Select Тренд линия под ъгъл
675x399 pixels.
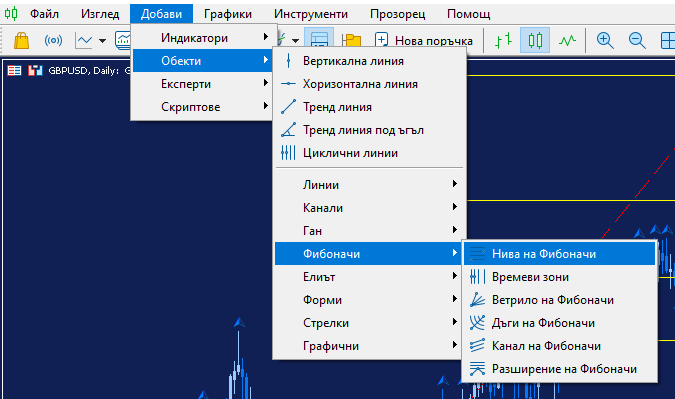coord(369,130)
